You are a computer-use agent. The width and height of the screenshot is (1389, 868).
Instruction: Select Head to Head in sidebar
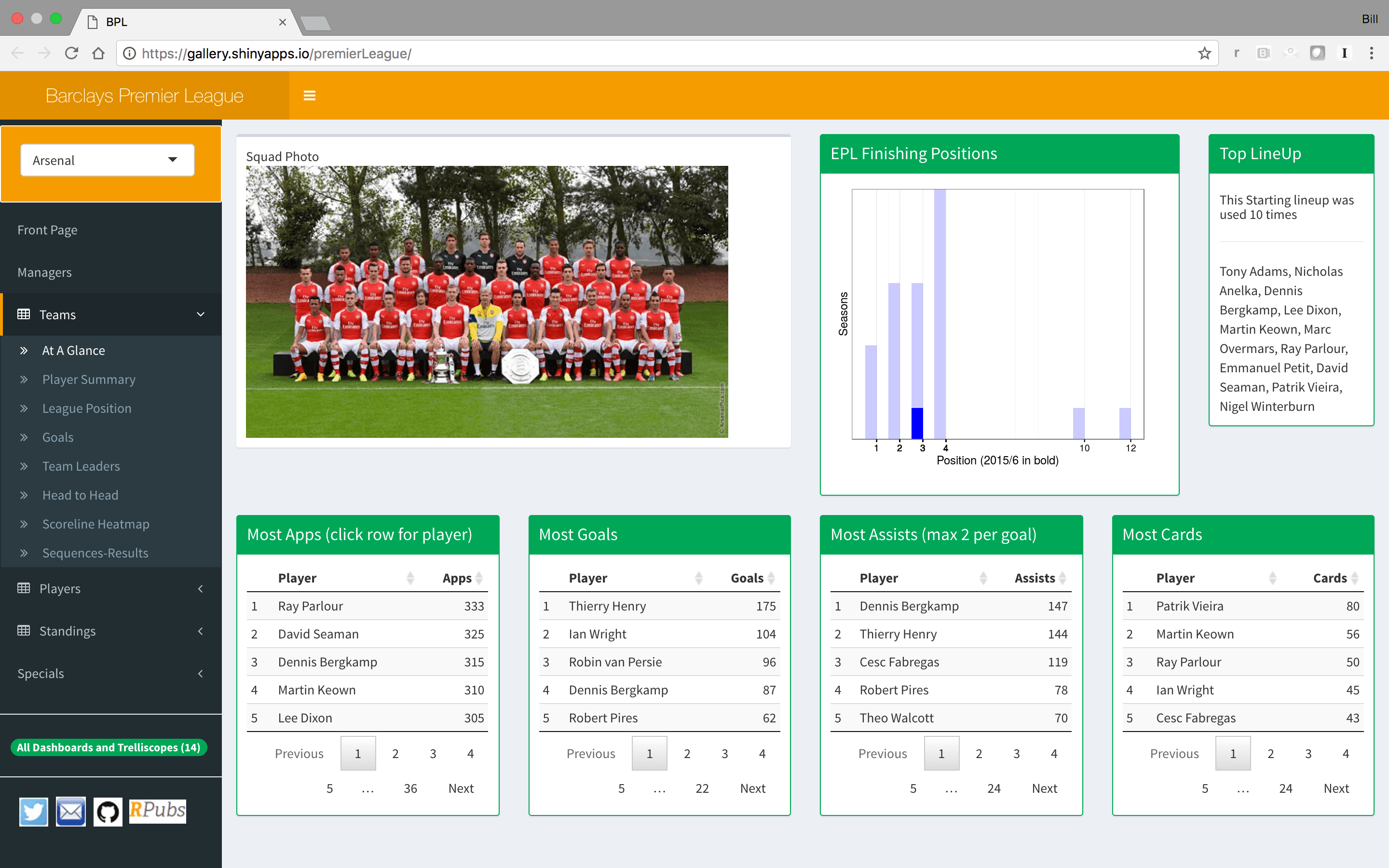pos(81,495)
